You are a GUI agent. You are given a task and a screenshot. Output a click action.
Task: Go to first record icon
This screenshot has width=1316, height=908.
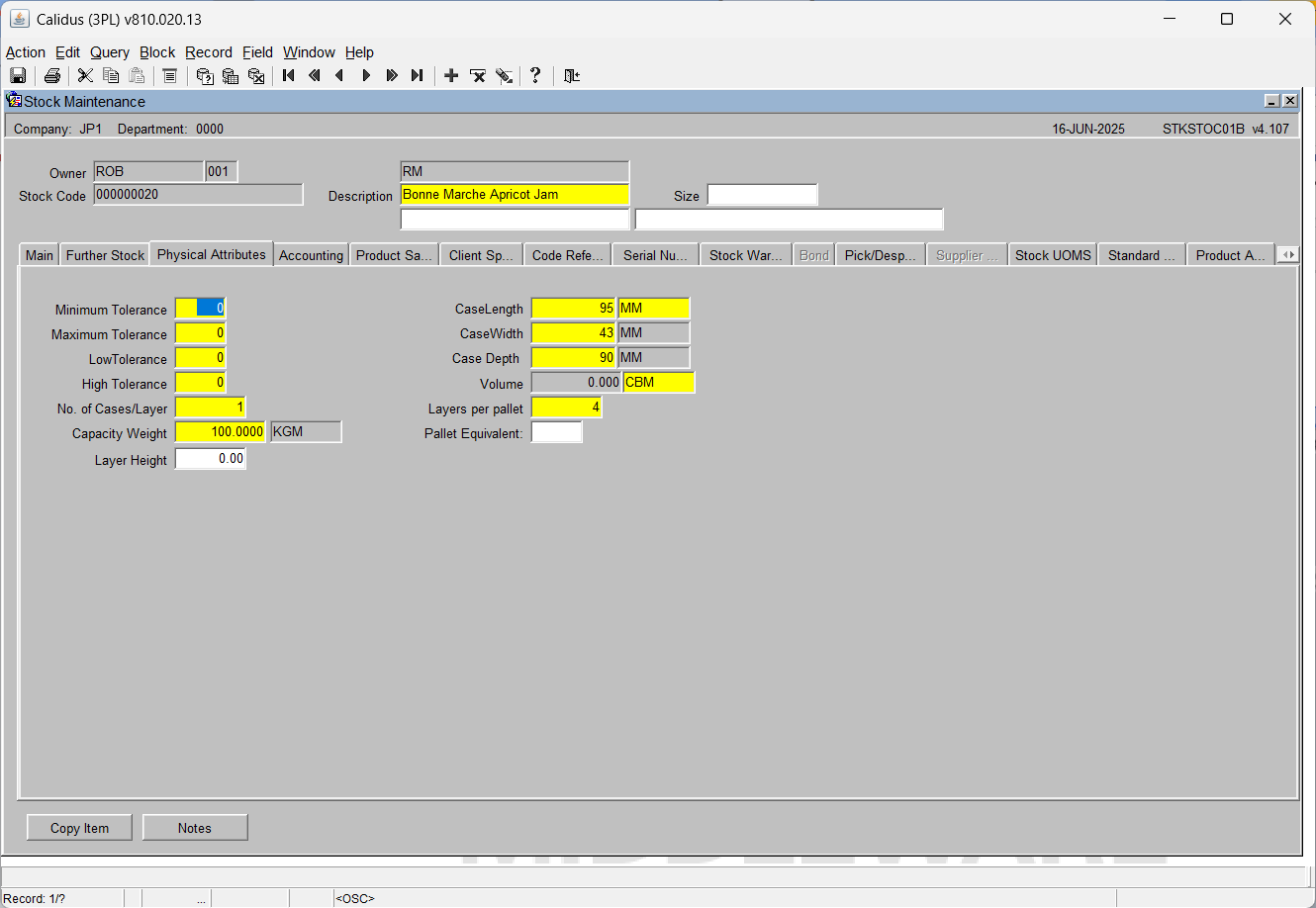tap(289, 76)
